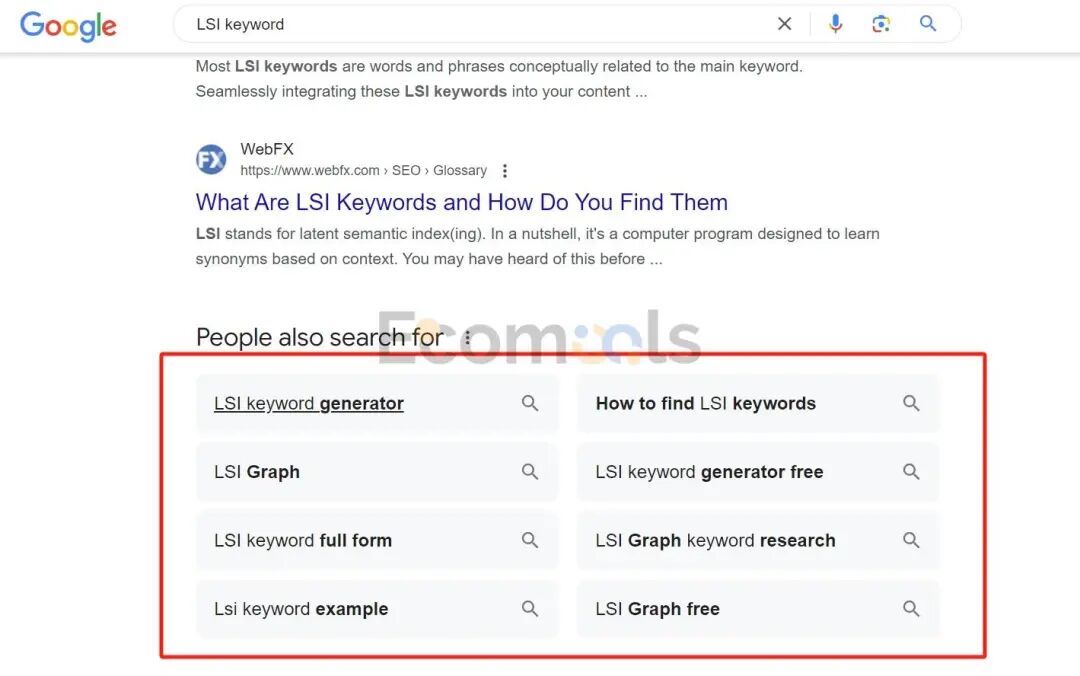Click magnifier icon in LSI Graph free suggestion
The height and width of the screenshot is (676, 1080).
[x=911, y=608]
